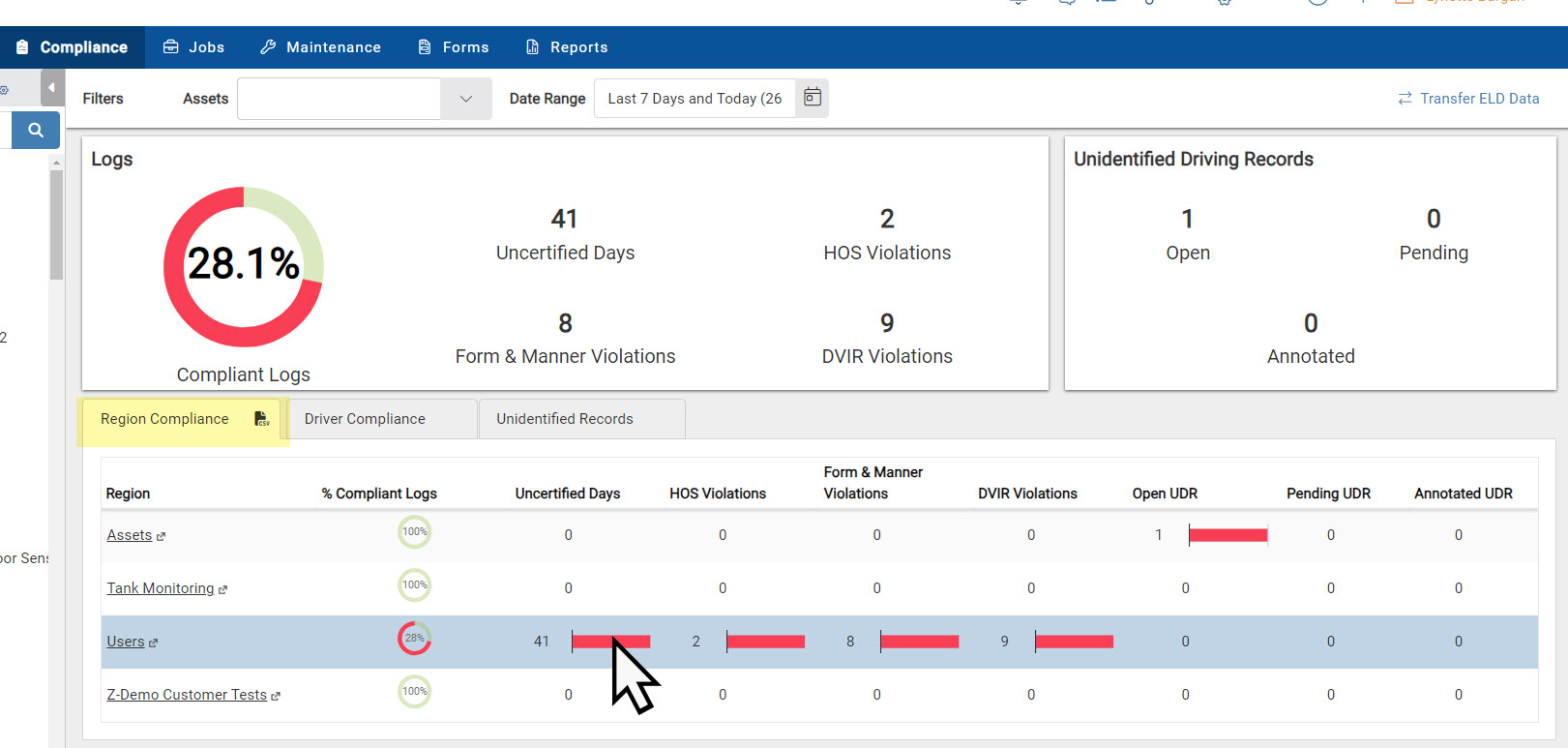
Task: Open the Jobs menu
Action: (x=193, y=47)
